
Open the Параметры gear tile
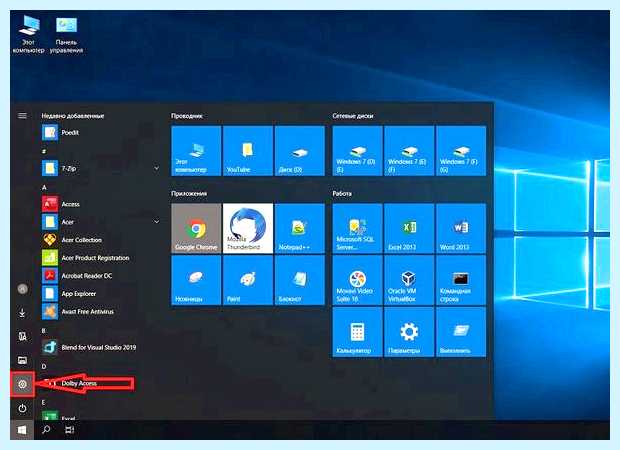click(x=409, y=332)
